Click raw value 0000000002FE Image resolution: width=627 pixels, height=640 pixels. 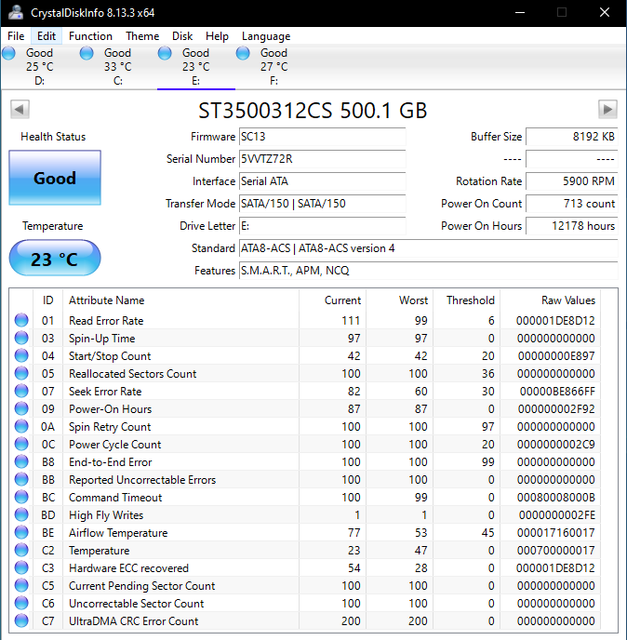click(x=557, y=515)
